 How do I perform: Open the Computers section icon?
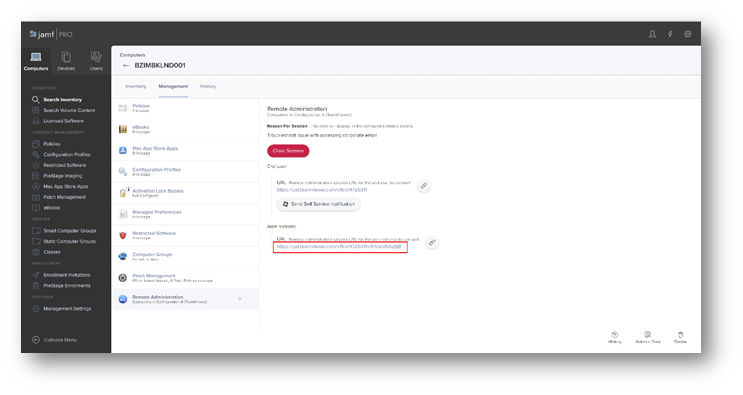pyautogui.click(x=36, y=57)
